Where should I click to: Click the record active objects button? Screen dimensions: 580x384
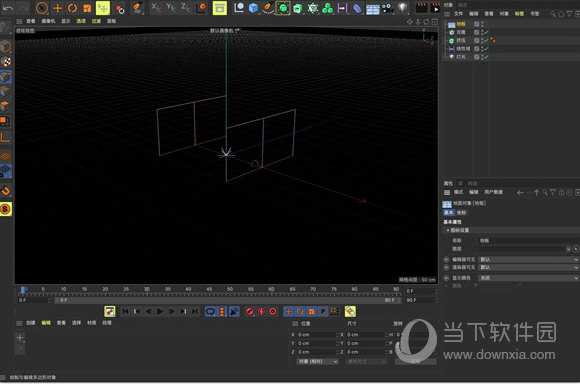click(x=250, y=311)
